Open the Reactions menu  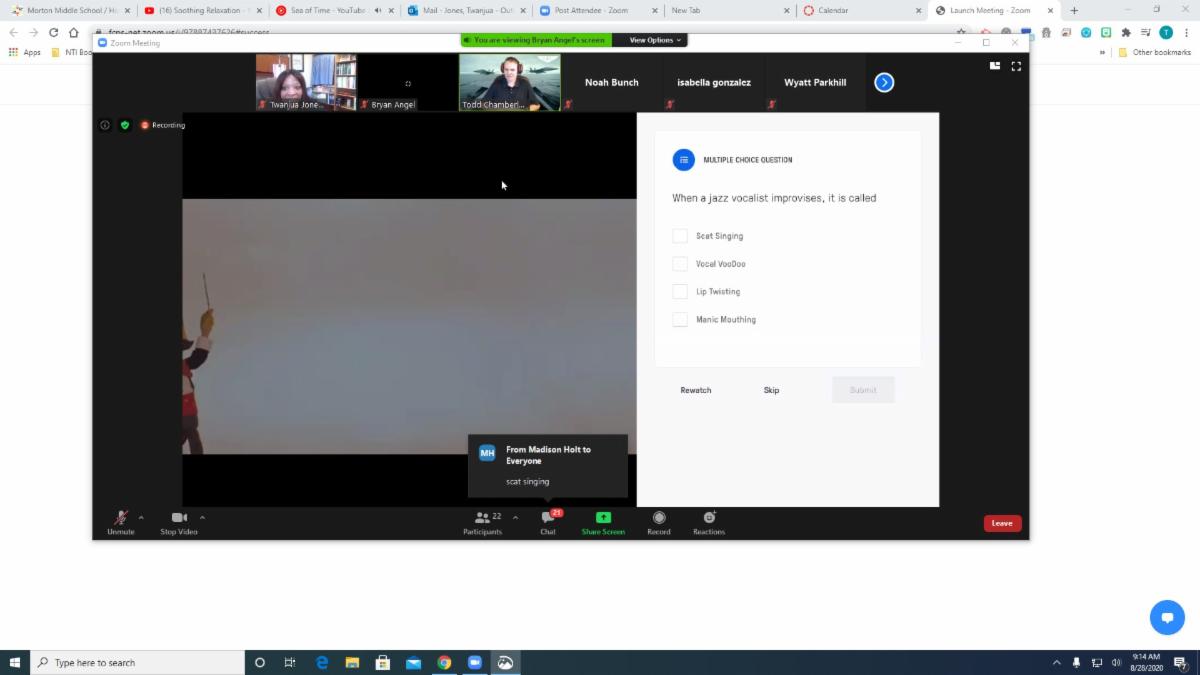[x=709, y=518]
